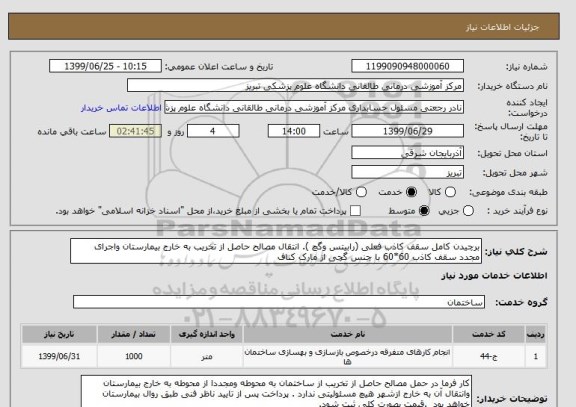Click the request creator field نادر رجعتی
The height and width of the screenshot is (407, 576).
pos(314,108)
